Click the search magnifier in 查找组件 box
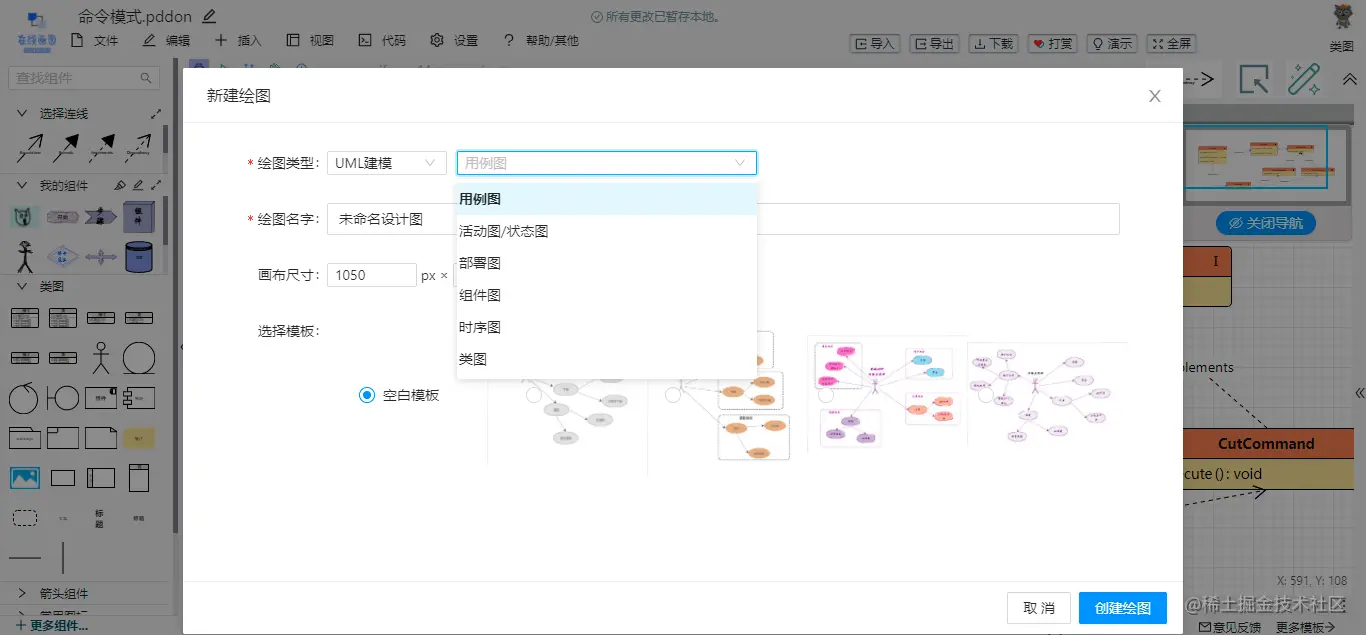The image size is (1366, 635). [x=146, y=78]
